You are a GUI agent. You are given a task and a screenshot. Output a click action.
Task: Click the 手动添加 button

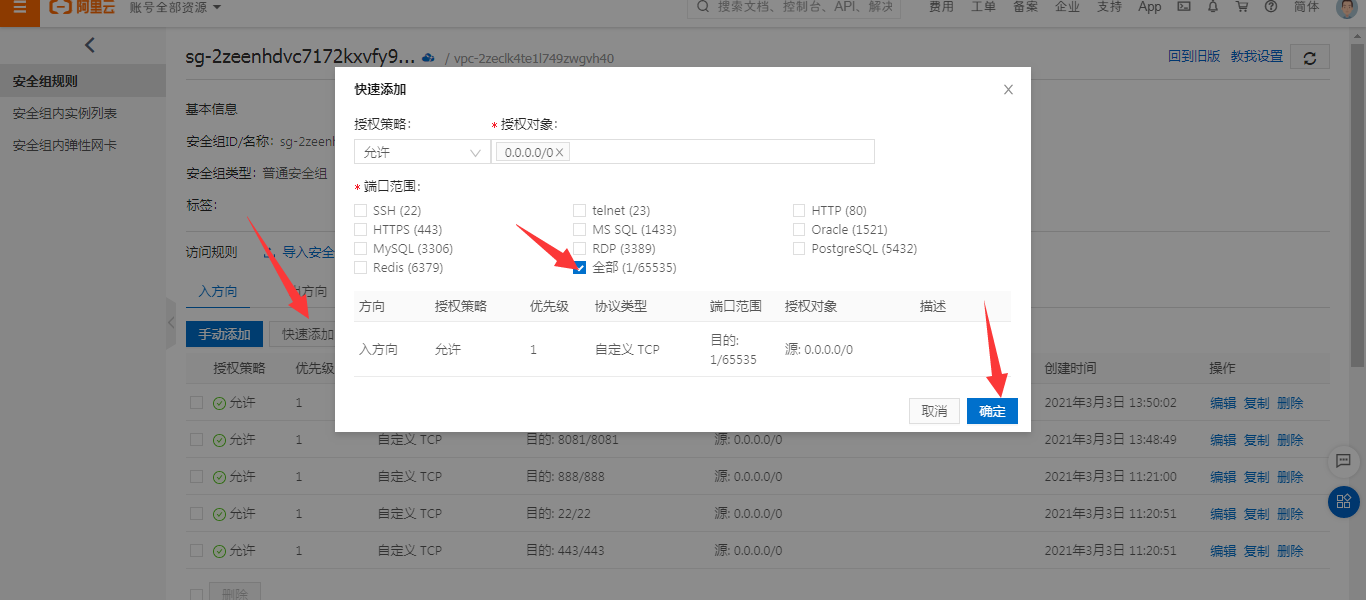(x=224, y=334)
